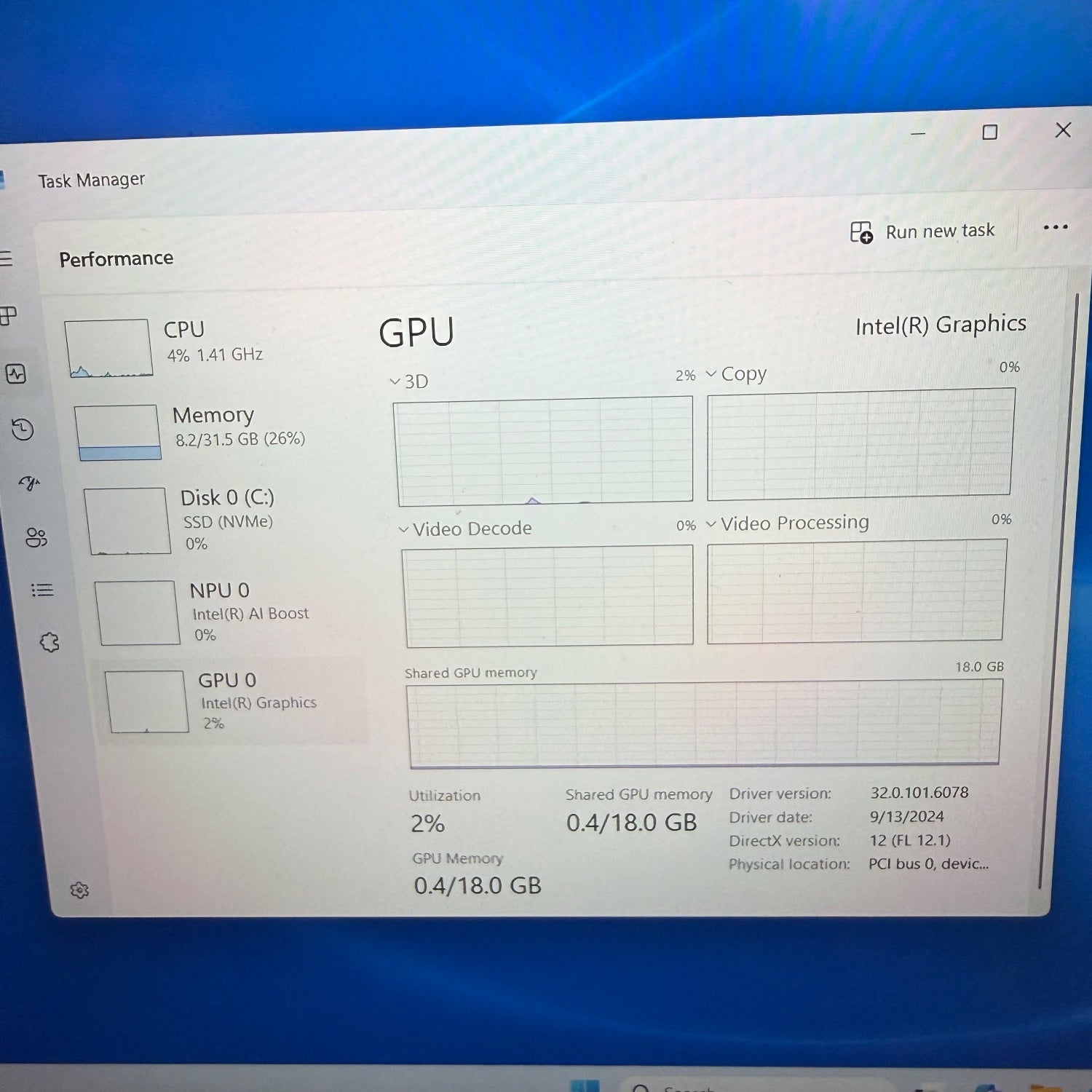The width and height of the screenshot is (1092, 1092).
Task: Open the Details list page icon
Action: 42,590
